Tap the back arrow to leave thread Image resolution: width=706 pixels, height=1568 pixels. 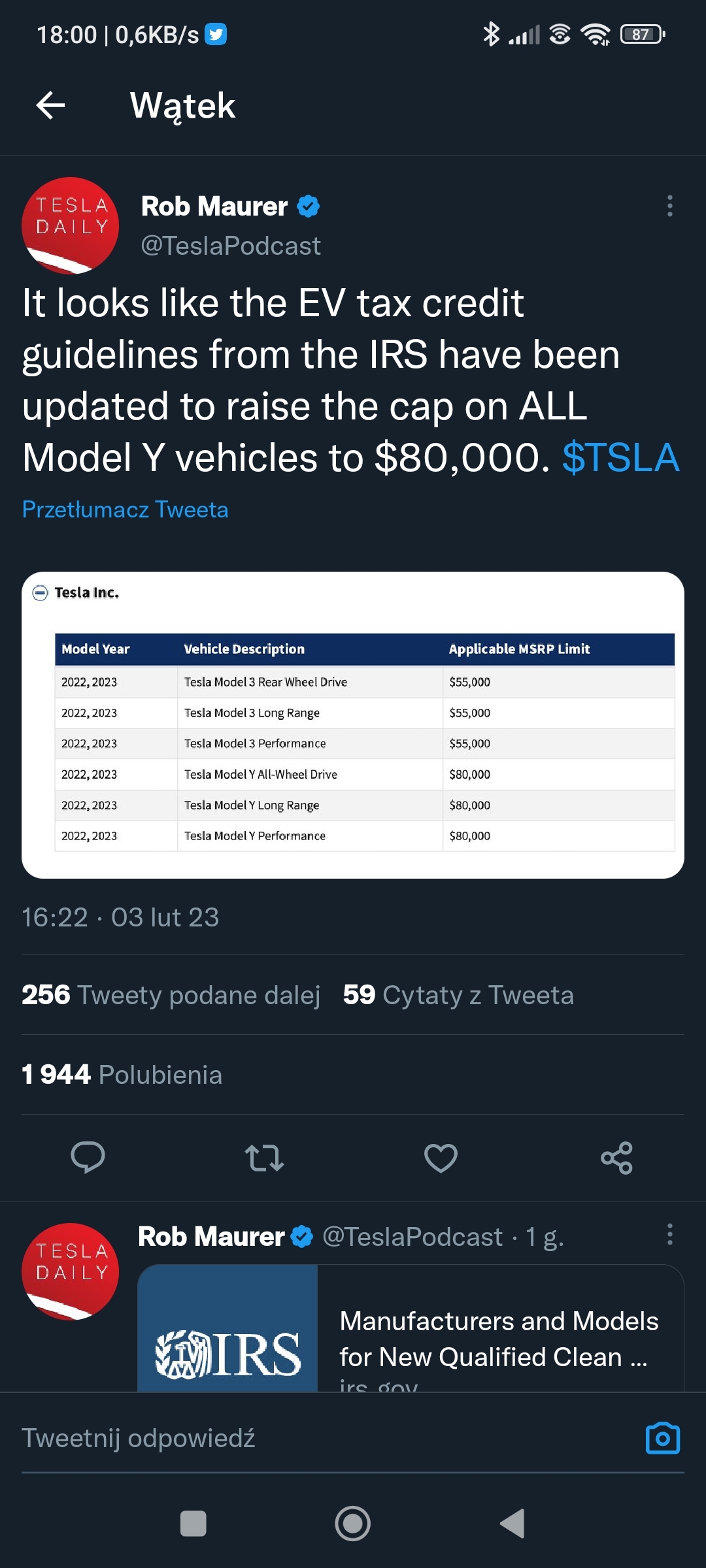click(50, 105)
